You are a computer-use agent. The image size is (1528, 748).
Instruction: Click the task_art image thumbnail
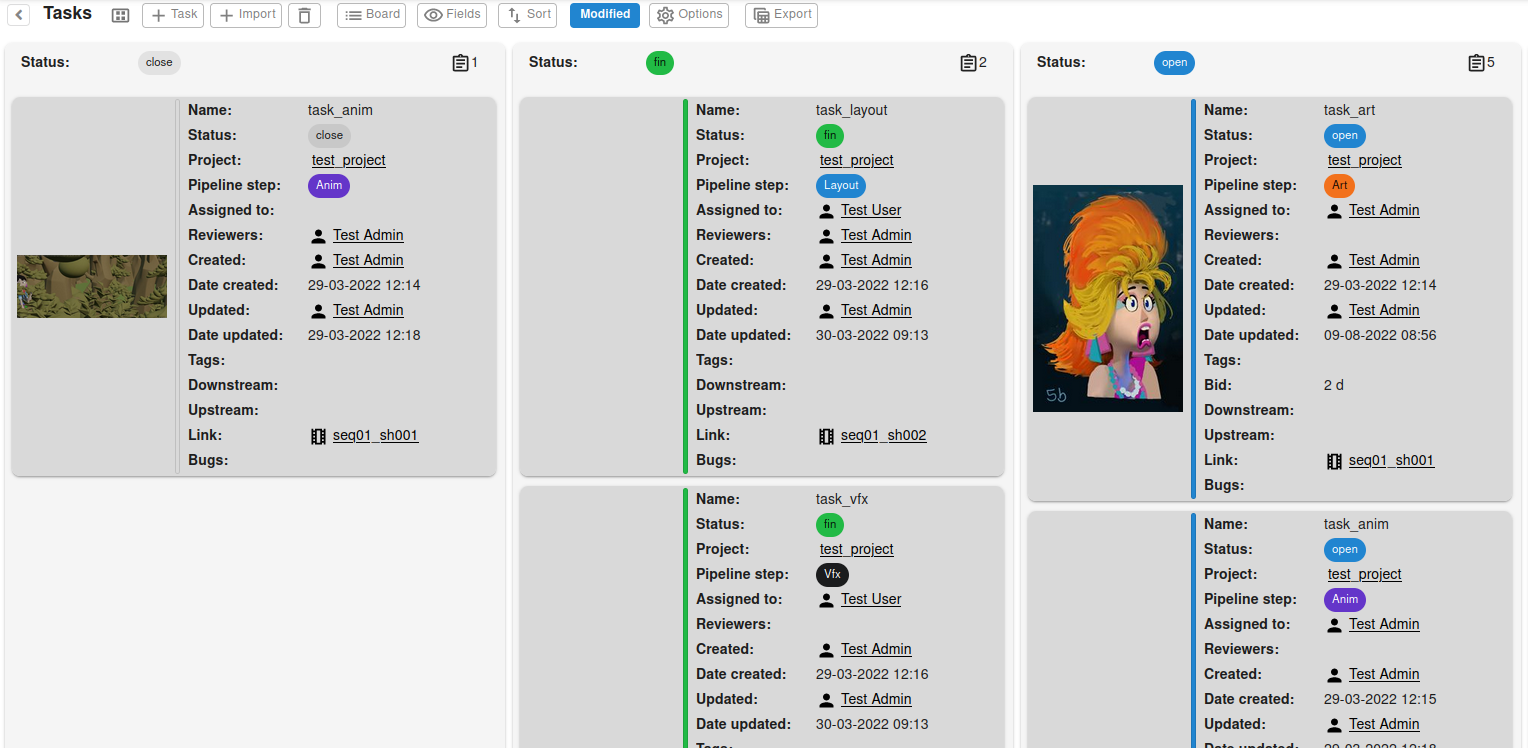[x=1107, y=297]
